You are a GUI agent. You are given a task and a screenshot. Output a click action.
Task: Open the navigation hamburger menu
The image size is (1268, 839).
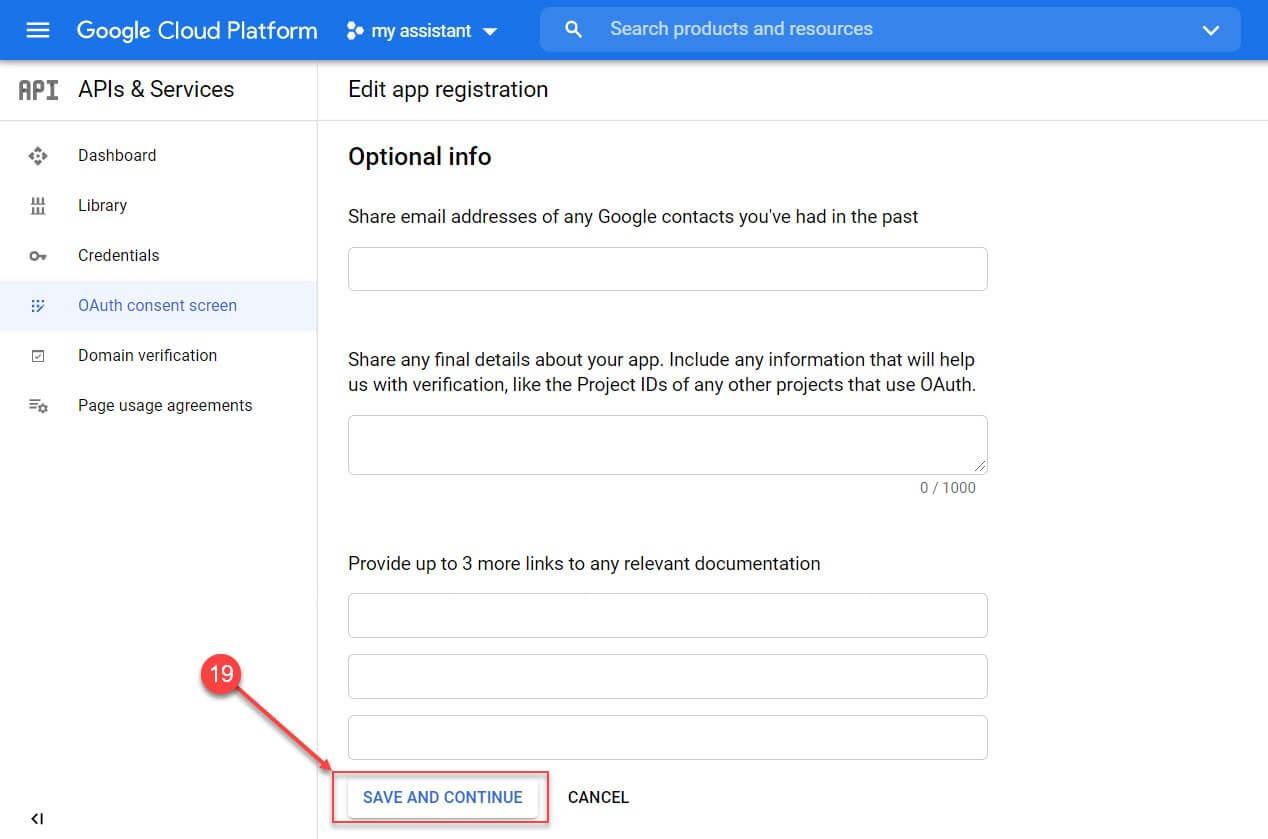[37, 29]
